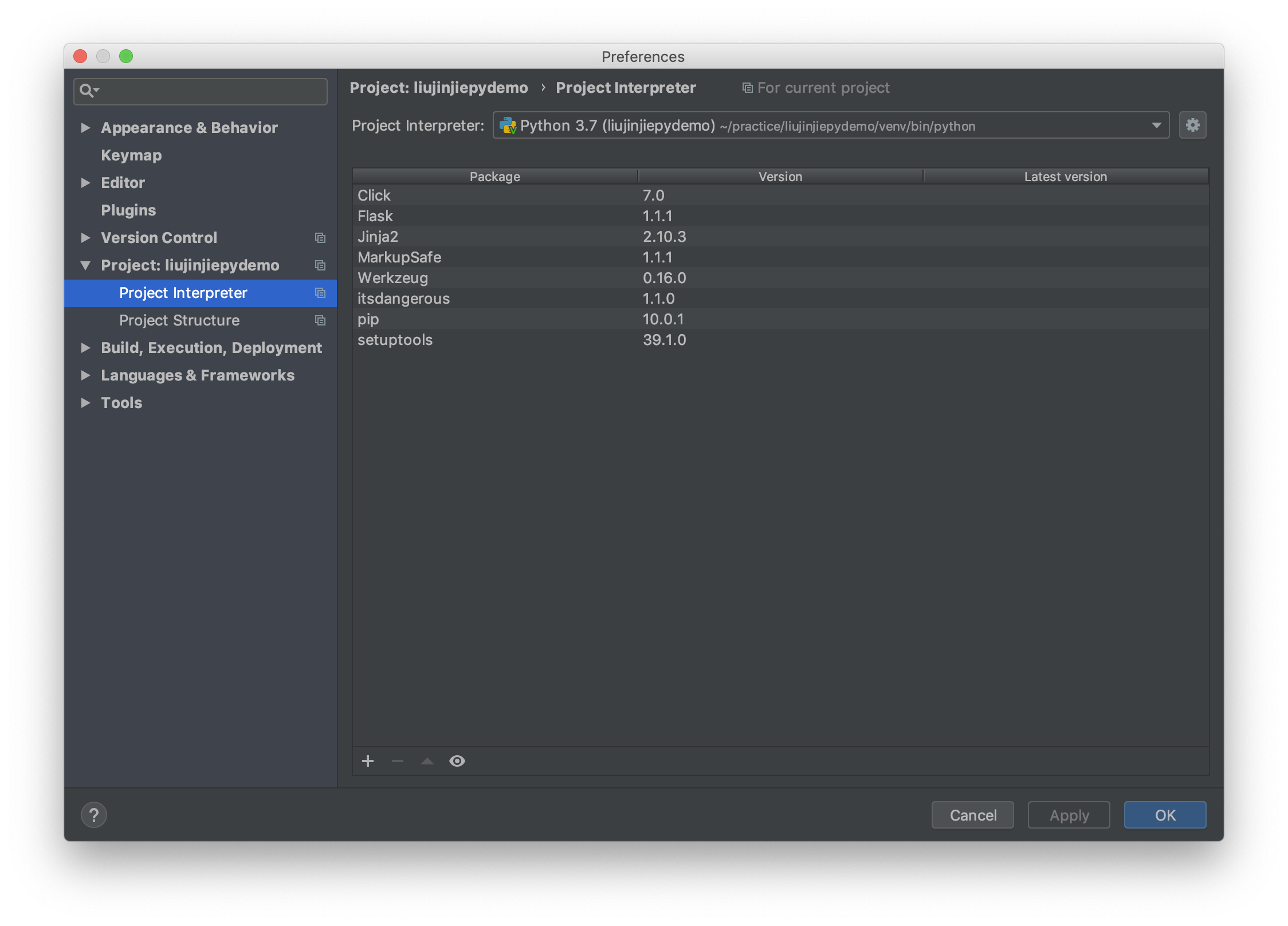The height and width of the screenshot is (926, 1288).
Task: Click the Cancel button
Action: [973, 815]
